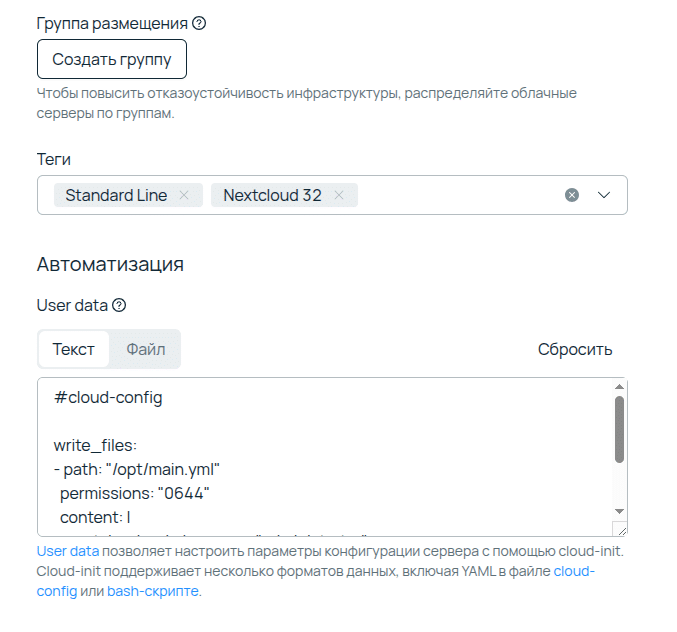Expand the Теги dropdown chevron

click(604, 195)
